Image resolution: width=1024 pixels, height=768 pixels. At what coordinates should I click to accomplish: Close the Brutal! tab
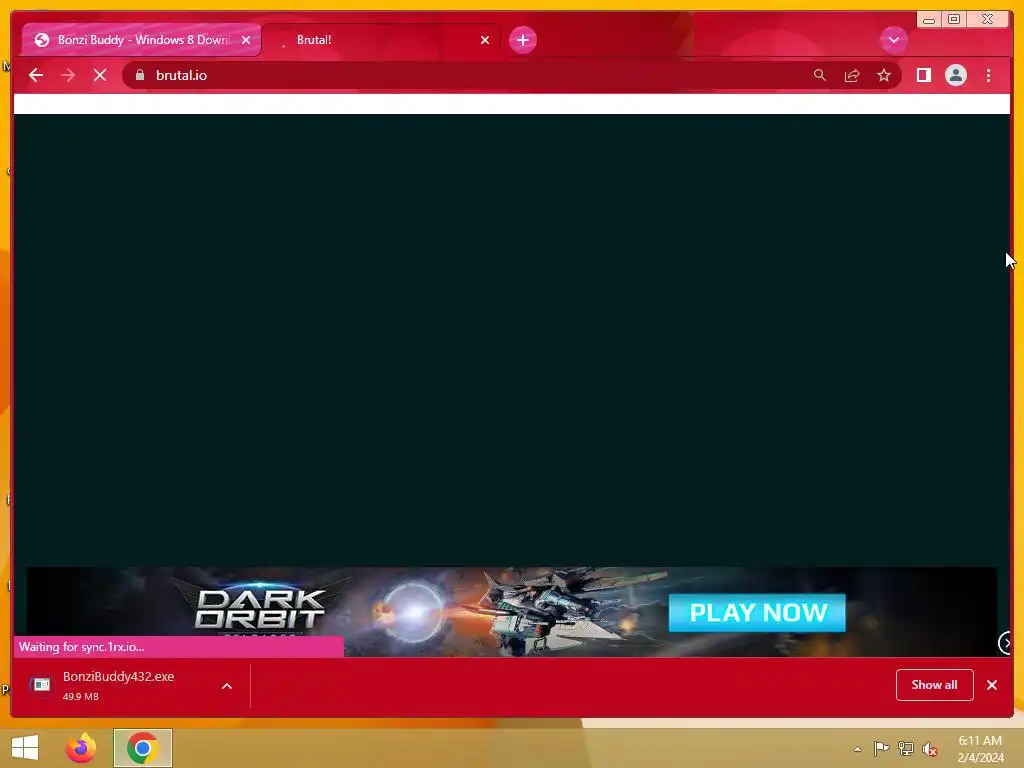(485, 40)
